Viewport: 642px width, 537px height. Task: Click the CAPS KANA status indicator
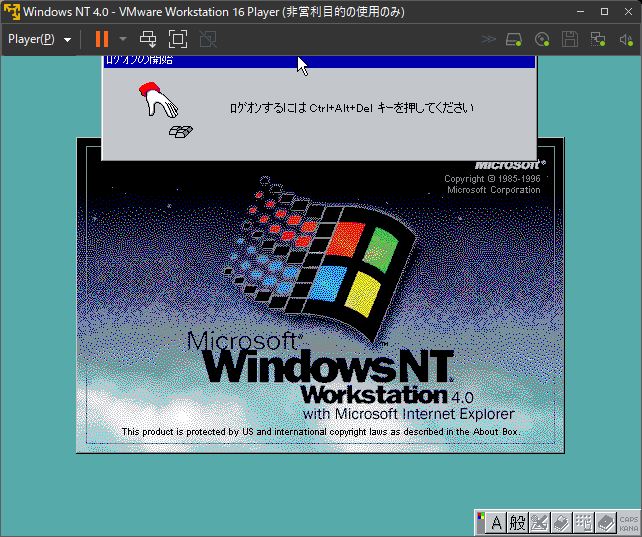tap(628, 523)
